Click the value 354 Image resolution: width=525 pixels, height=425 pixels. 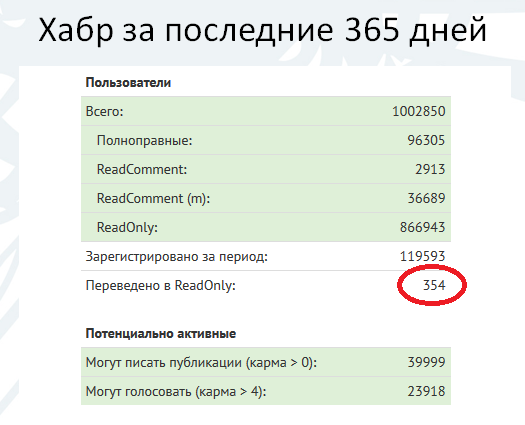pyautogui.click(x=434, y=285)
